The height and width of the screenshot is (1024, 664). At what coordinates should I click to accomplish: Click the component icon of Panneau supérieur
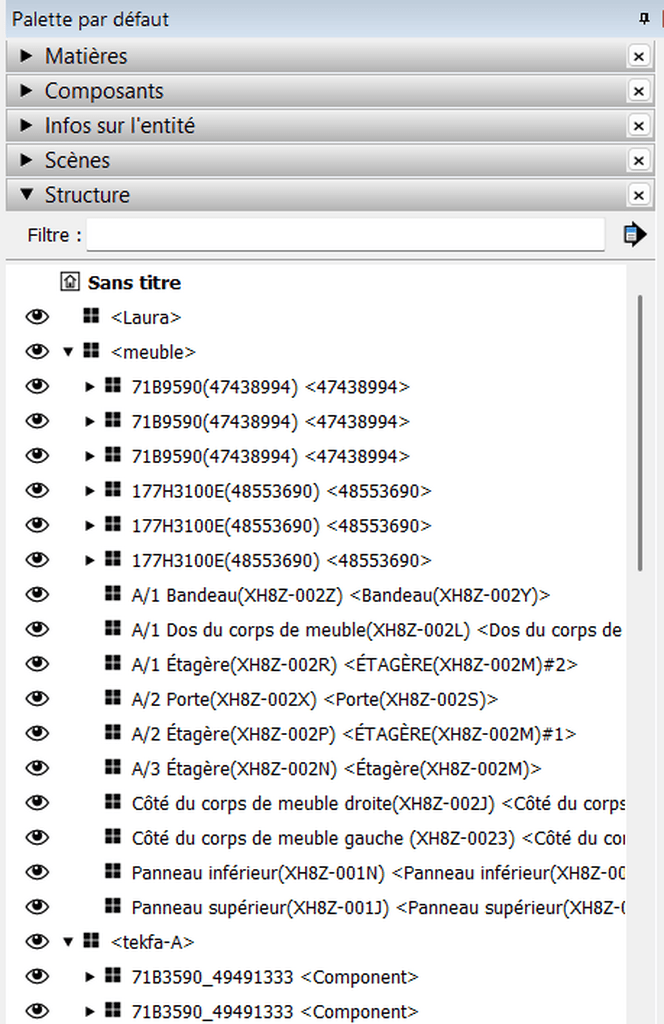(x=113, y=907)
